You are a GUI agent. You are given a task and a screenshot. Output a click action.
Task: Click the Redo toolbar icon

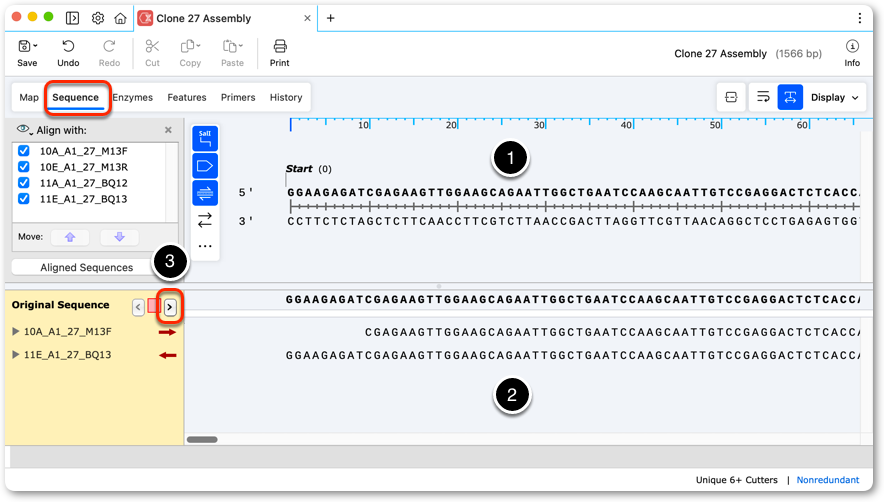[109, 46]
